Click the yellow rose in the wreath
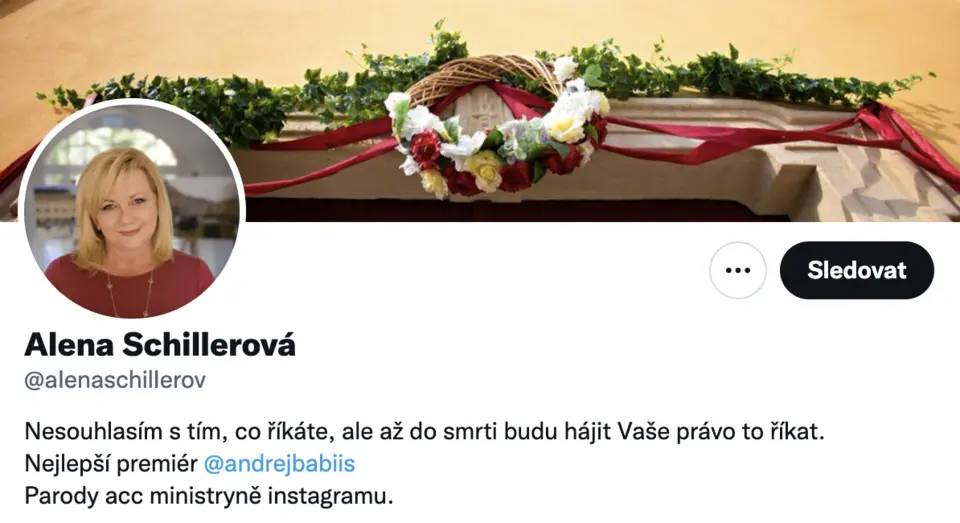Viewport: 960px width, 523px height. coord(485,170)
